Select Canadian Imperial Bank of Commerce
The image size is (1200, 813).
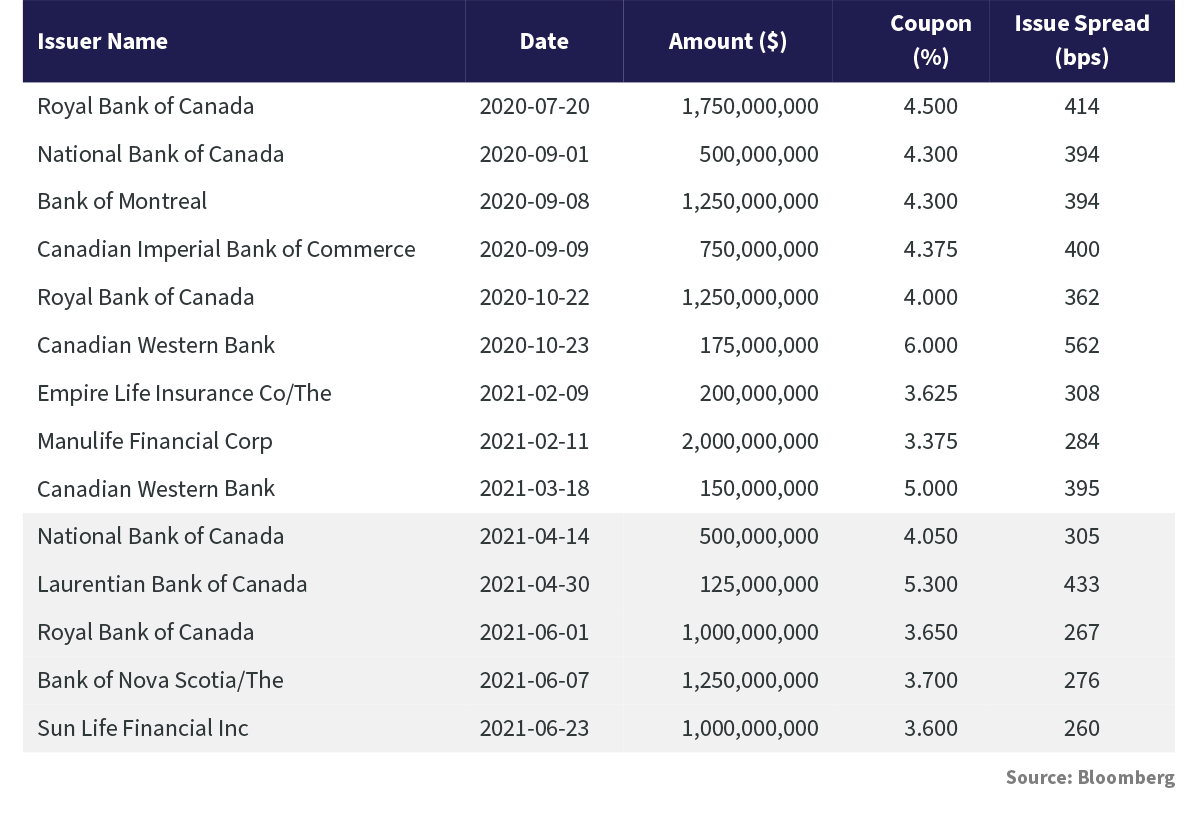pos(226,249)
